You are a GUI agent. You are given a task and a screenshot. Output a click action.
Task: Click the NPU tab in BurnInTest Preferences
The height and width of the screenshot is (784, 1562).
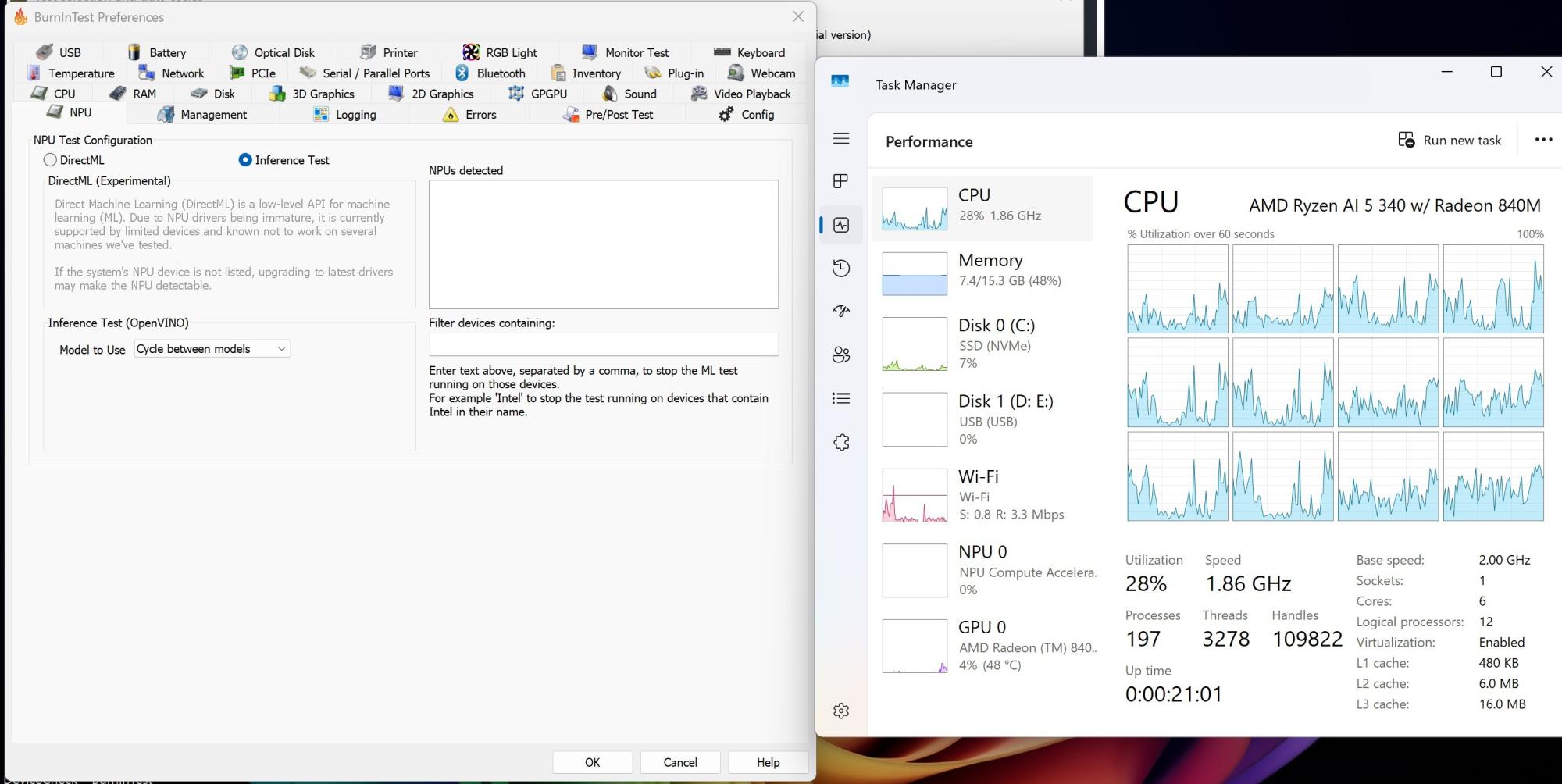point(70,112)
